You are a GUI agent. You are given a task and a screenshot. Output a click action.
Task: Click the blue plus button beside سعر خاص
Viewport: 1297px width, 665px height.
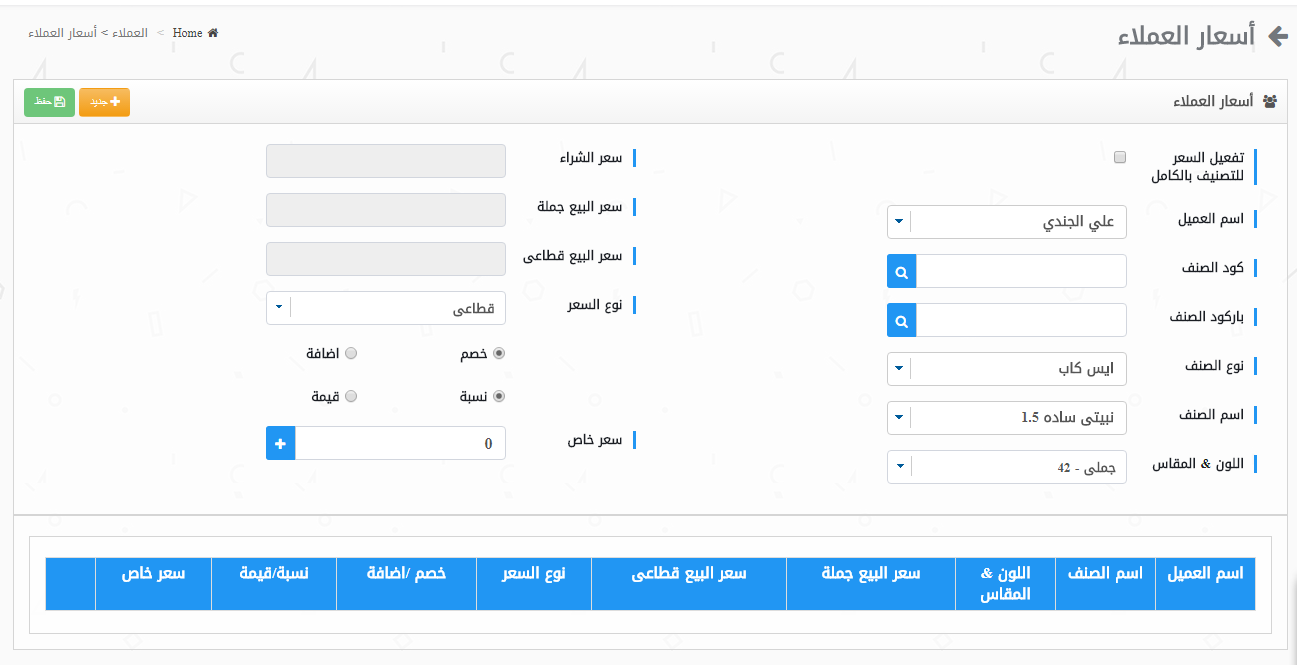(280, 443)
